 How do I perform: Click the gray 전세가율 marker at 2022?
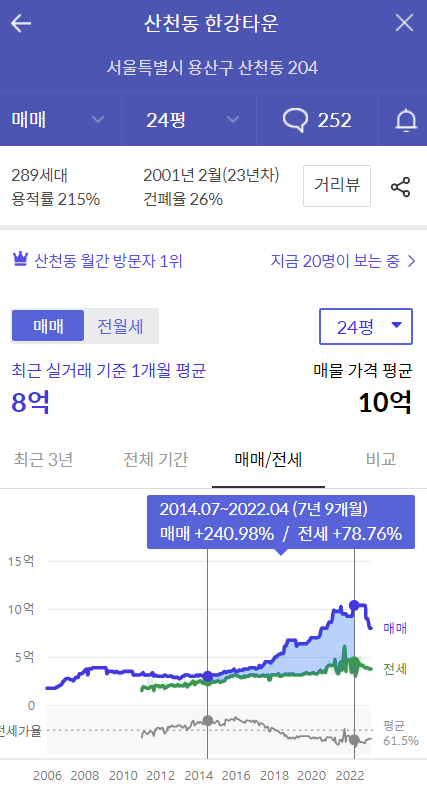[354, 740]
